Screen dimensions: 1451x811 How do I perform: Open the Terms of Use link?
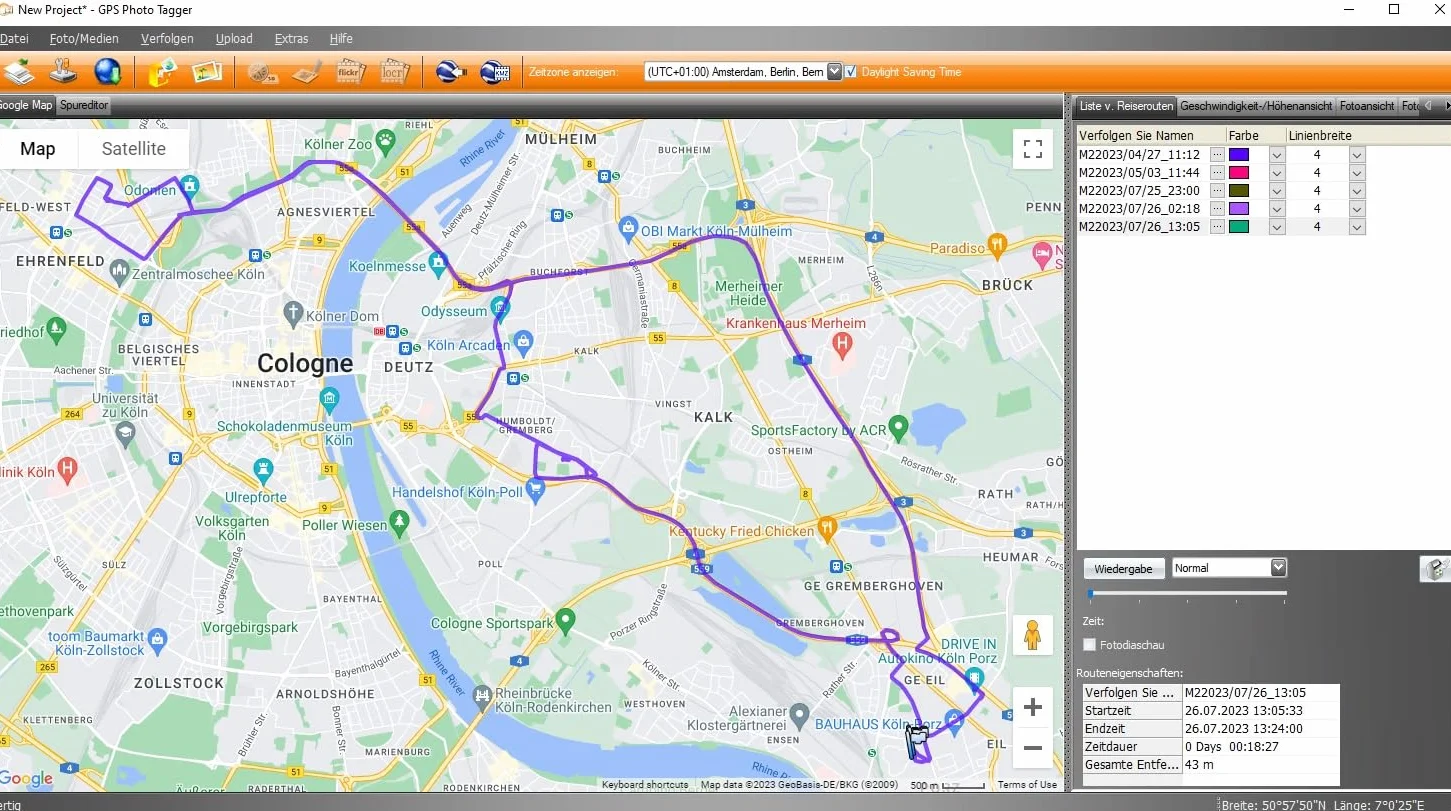click(1027, 785)
